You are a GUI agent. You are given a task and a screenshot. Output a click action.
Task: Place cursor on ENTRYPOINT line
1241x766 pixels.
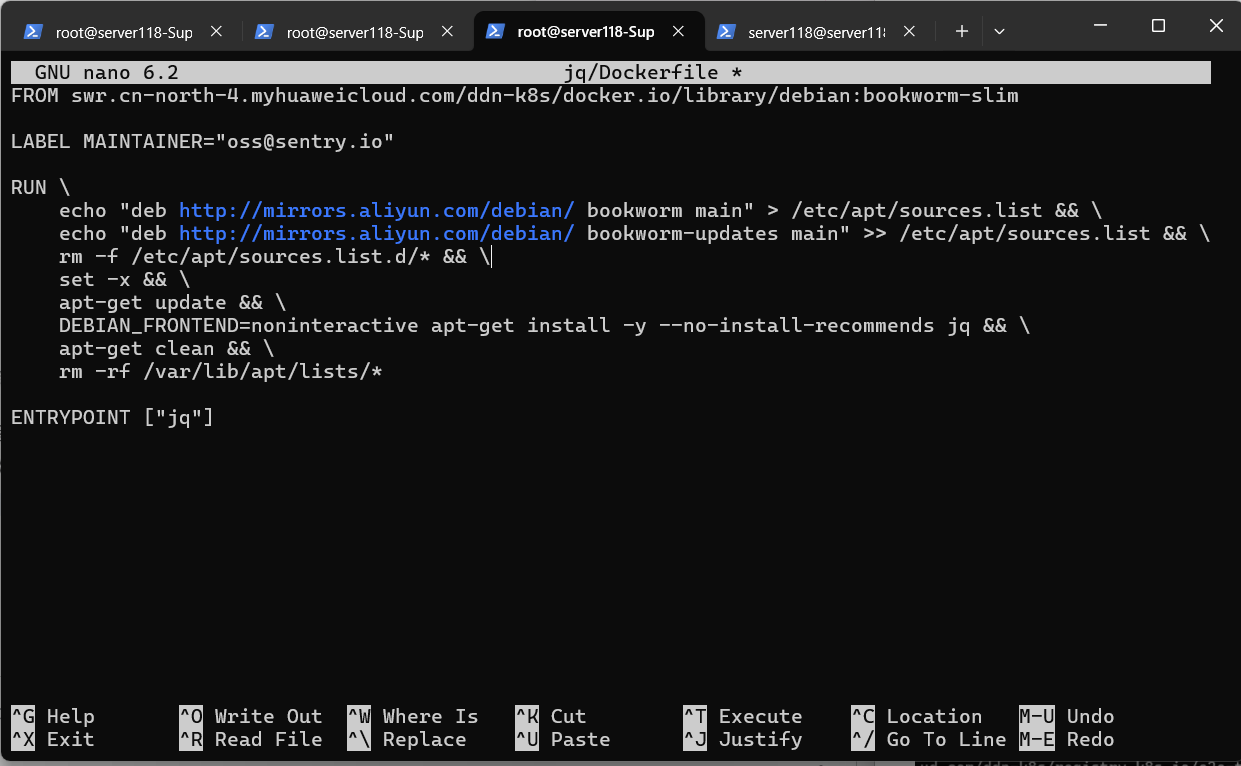click(112, 417)
